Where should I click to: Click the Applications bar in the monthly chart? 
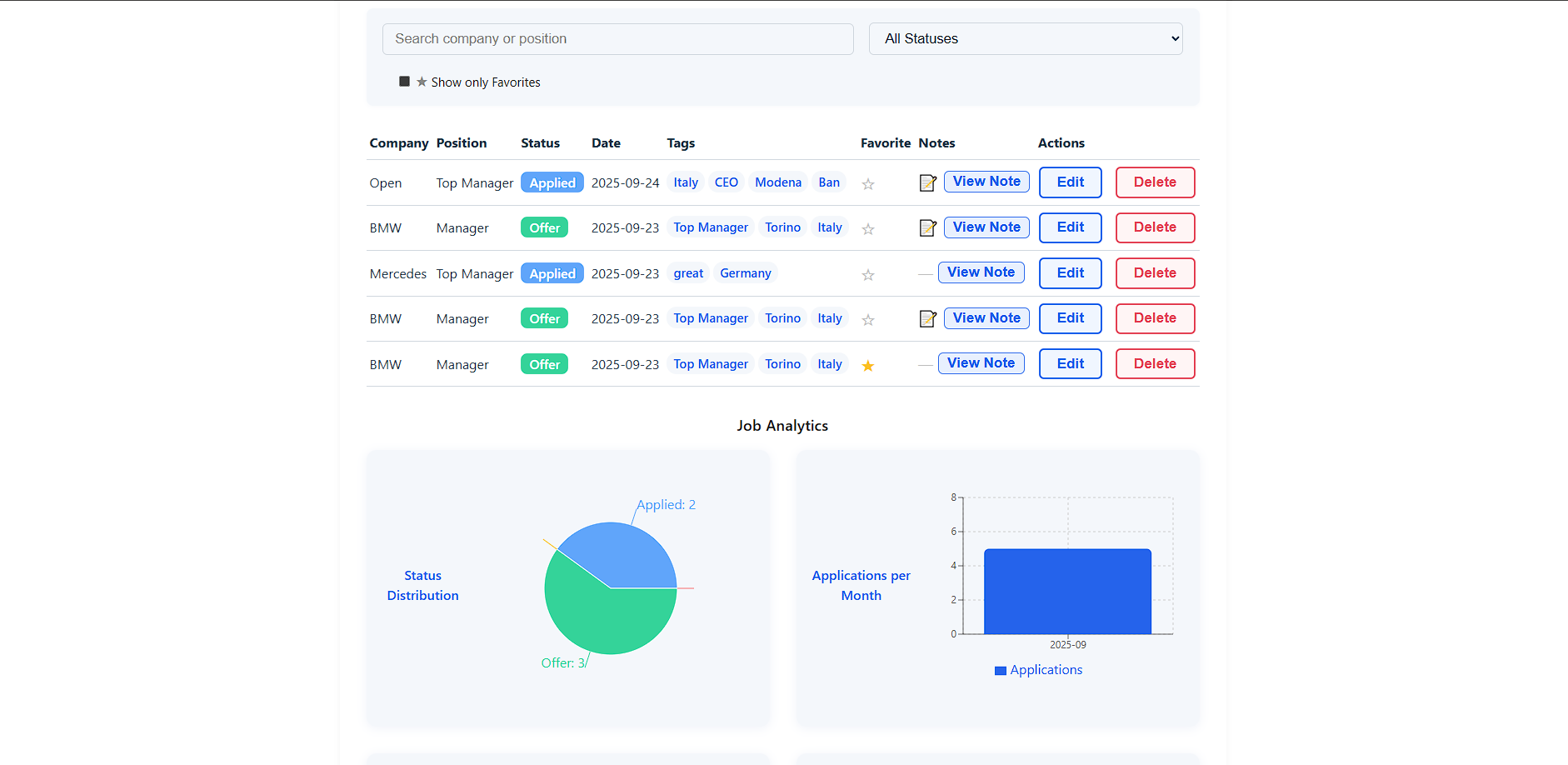(x=1067, y=590)
